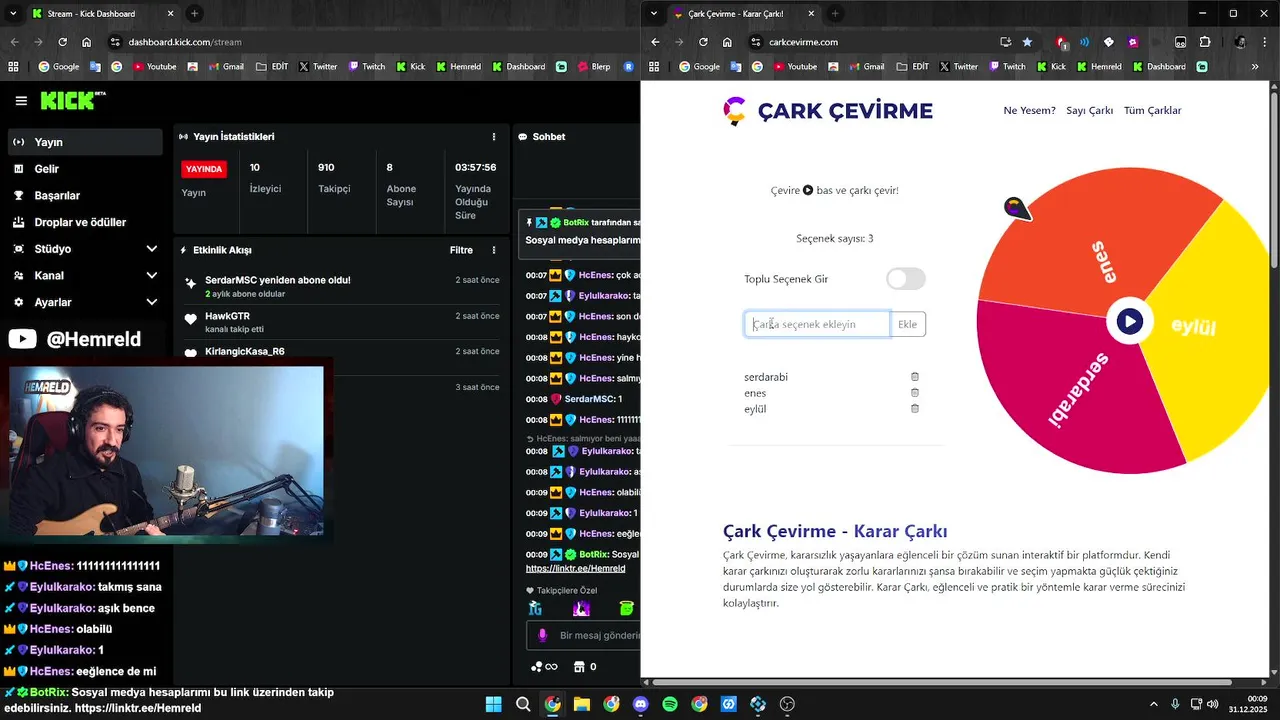This screenshot has height=720, width=1280.
Task: Open the Blerp bookmark in Kick window
Action: [x=592, y=67]
